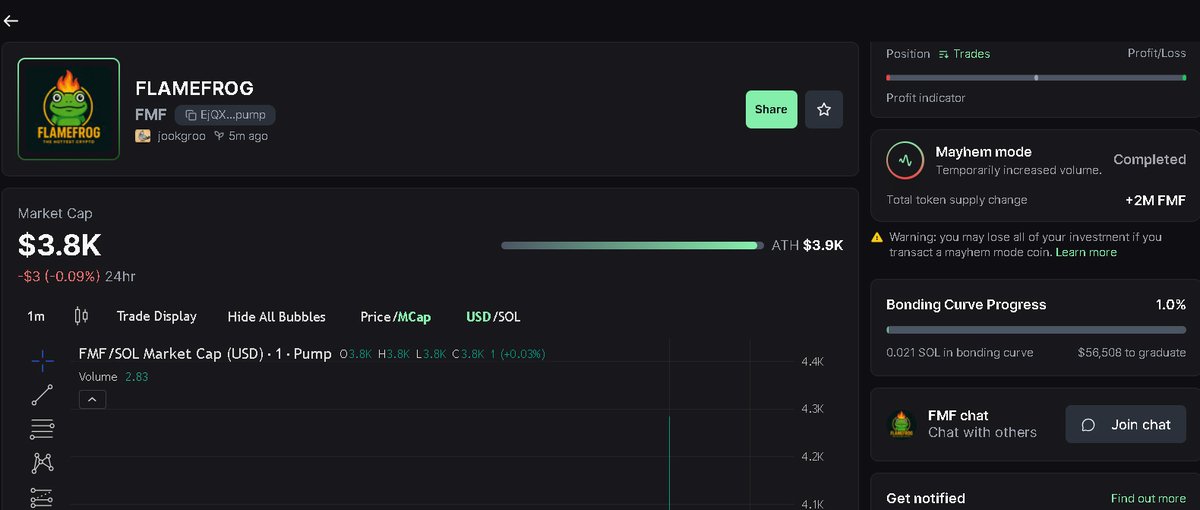Viewport: 1200px width, 510px height.
Task: Select the crosshair cursor tool
Action: coord(42,361)
